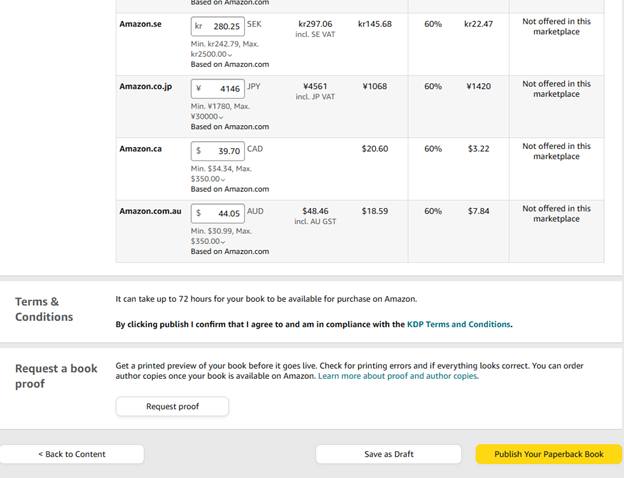Select the $48.46 incl. AU GST price
Viewport: 624px width, 478px height.
pyautogui.click(x=315, y=216)
